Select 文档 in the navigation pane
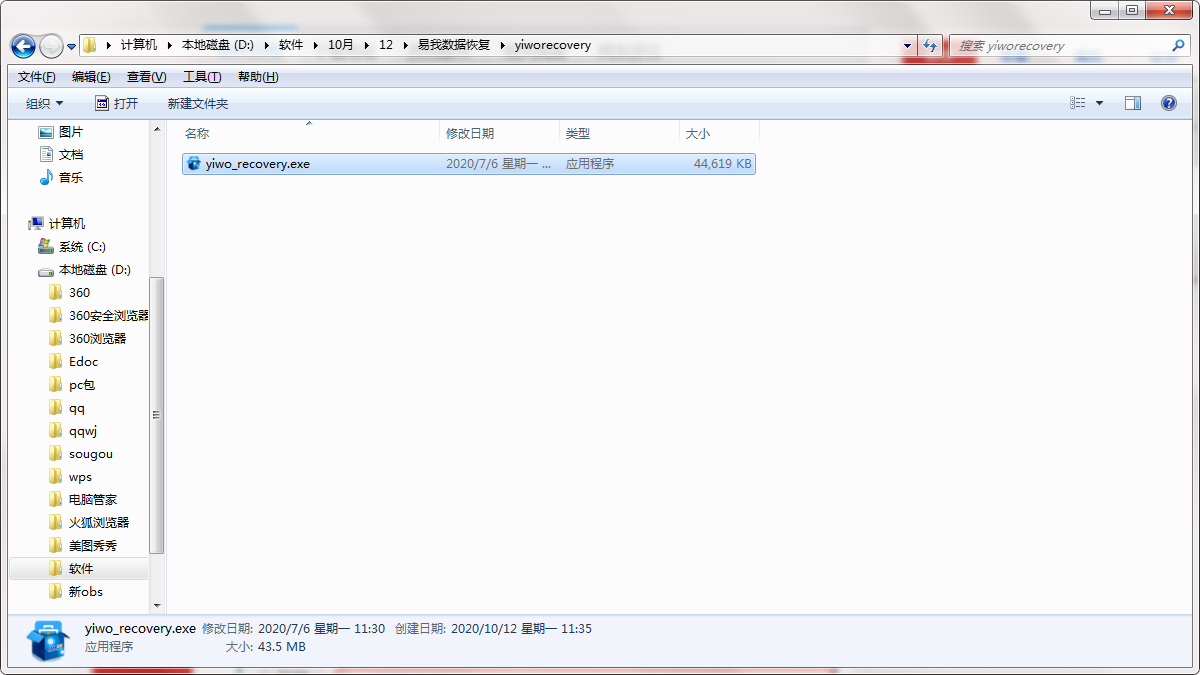This screenshot has height=675, width=1200. pos(60,155)
